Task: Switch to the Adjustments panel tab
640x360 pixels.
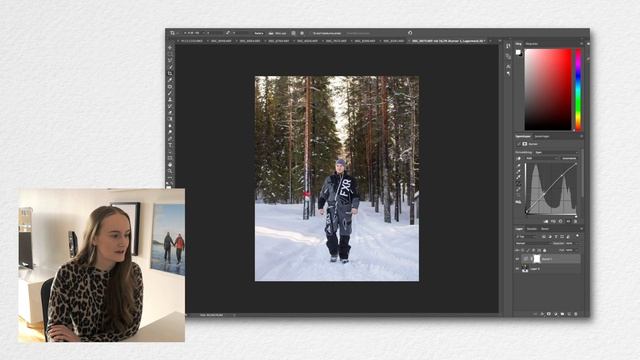Action: pyautogui.click(x=542, y=136)
